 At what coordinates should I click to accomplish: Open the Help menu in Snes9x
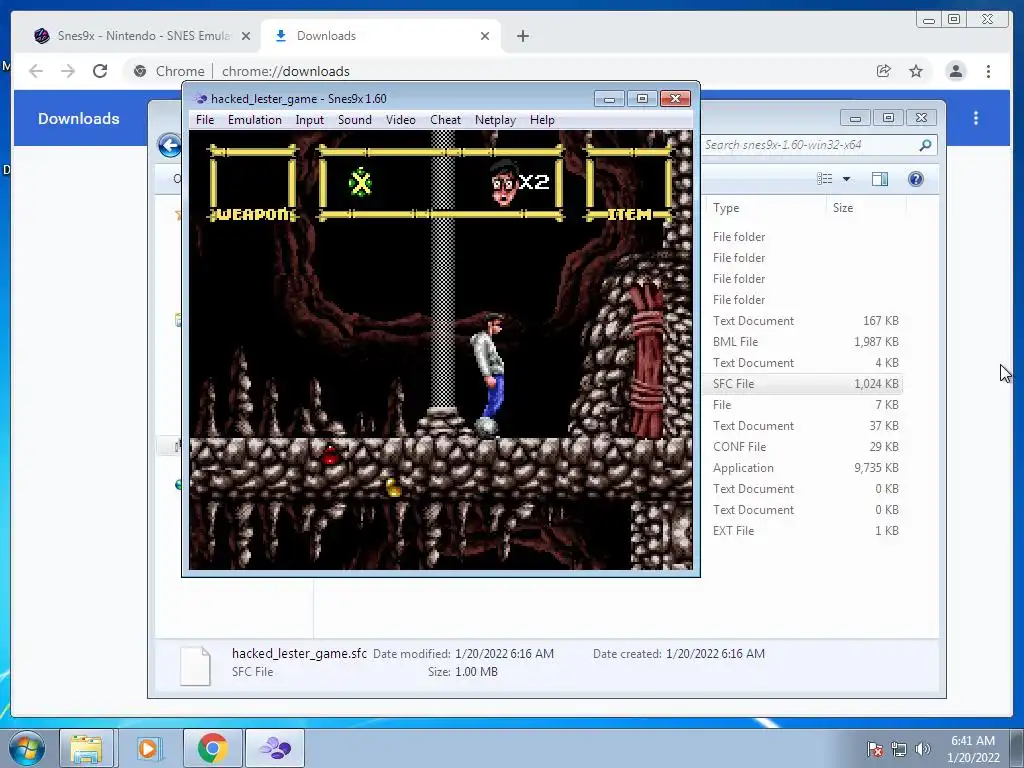pyautogui.click(x=542, y=120)
